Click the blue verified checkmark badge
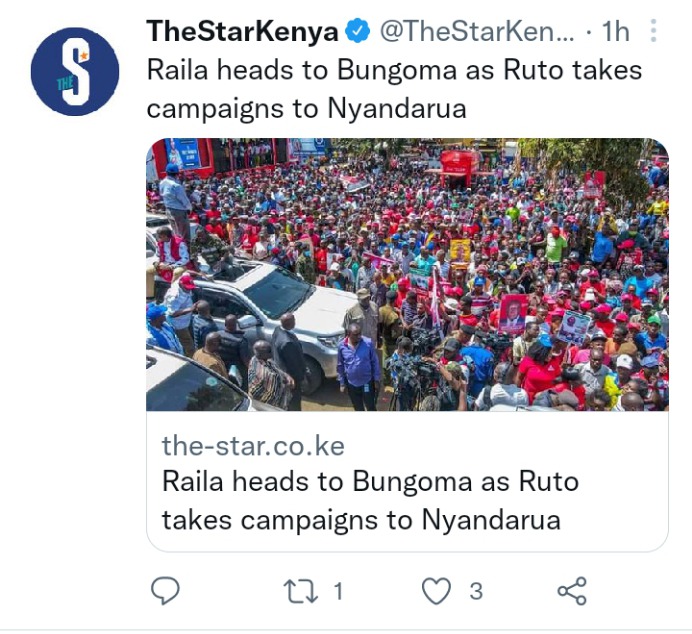The width and height of the screenshot is (692, 634). point(357,31)
